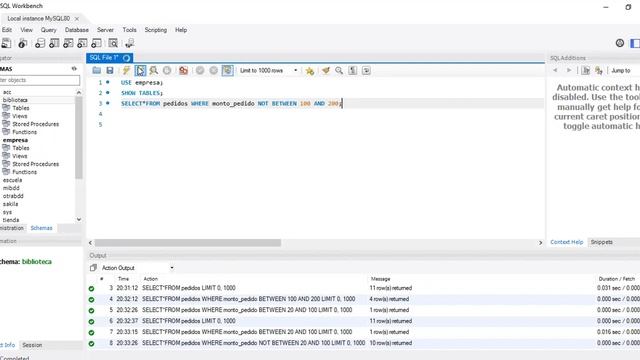This screenshot has width=640, height=360.
Task: Execute the statement under cursor icon
Action: pyautogui.click(x=140, y=71)
